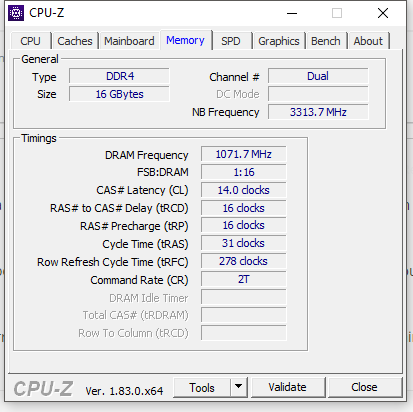Select the 16 GBytes size value

tap(119, 94)
